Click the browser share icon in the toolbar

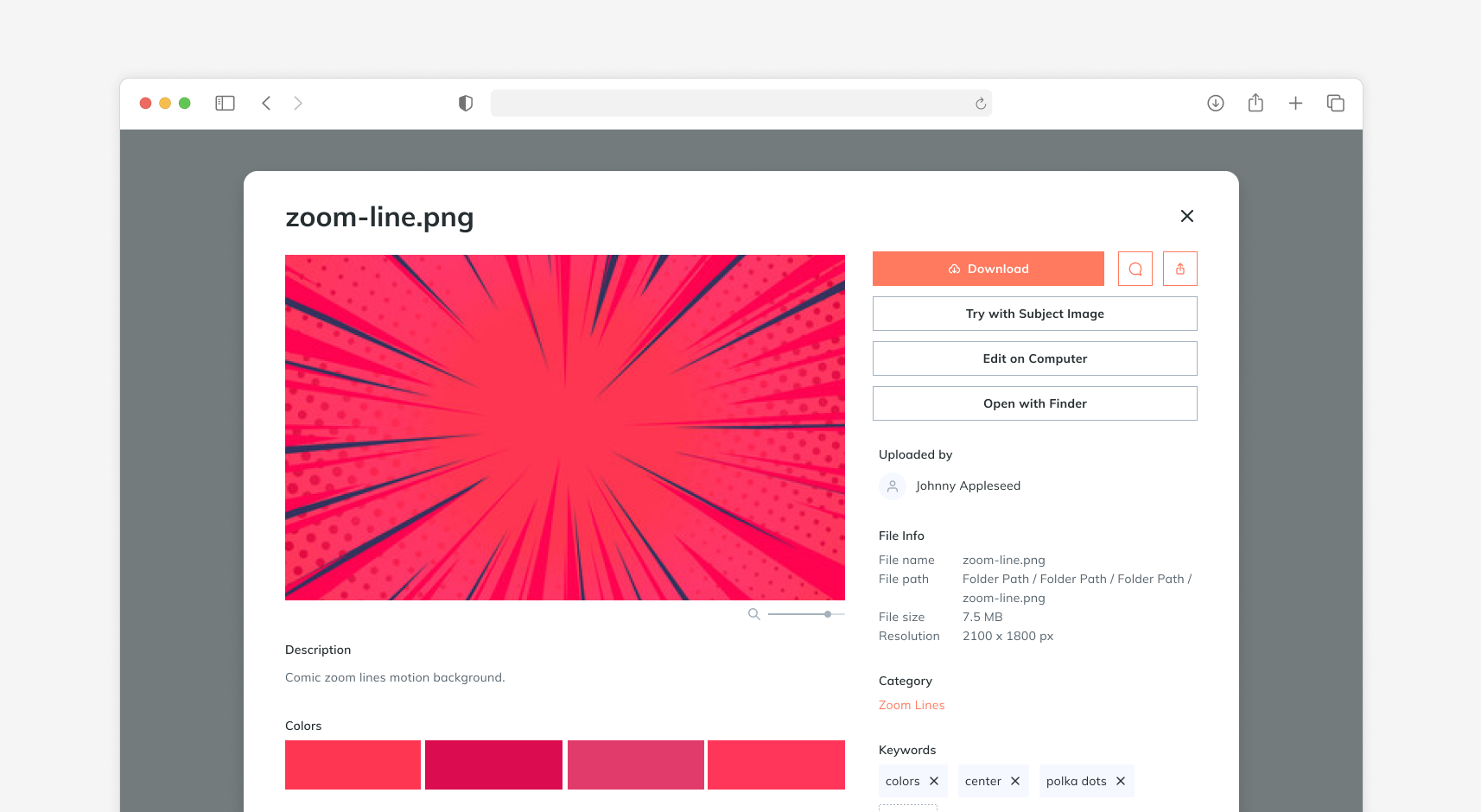(1255, 103)
